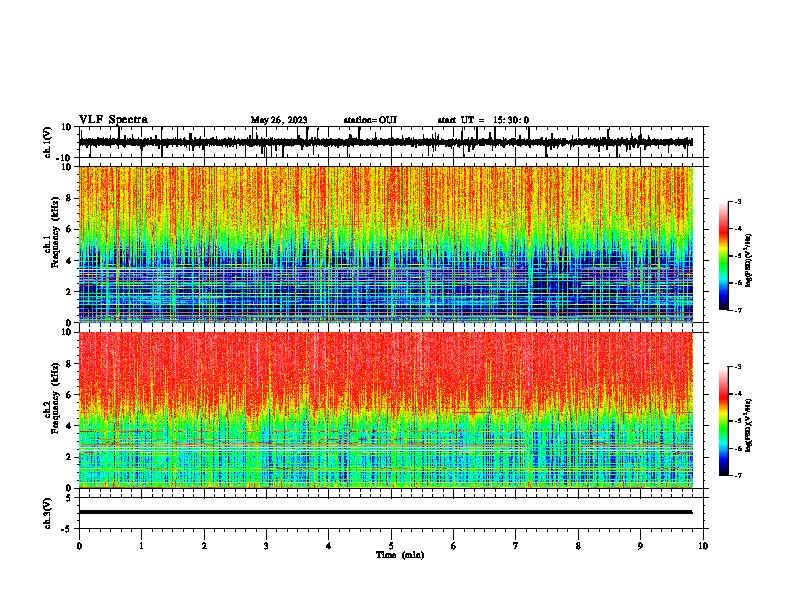Click the "4" kHz tick on ch.1 frequency axis
This screenshot has width=792, height=612.
pos(70,261)
